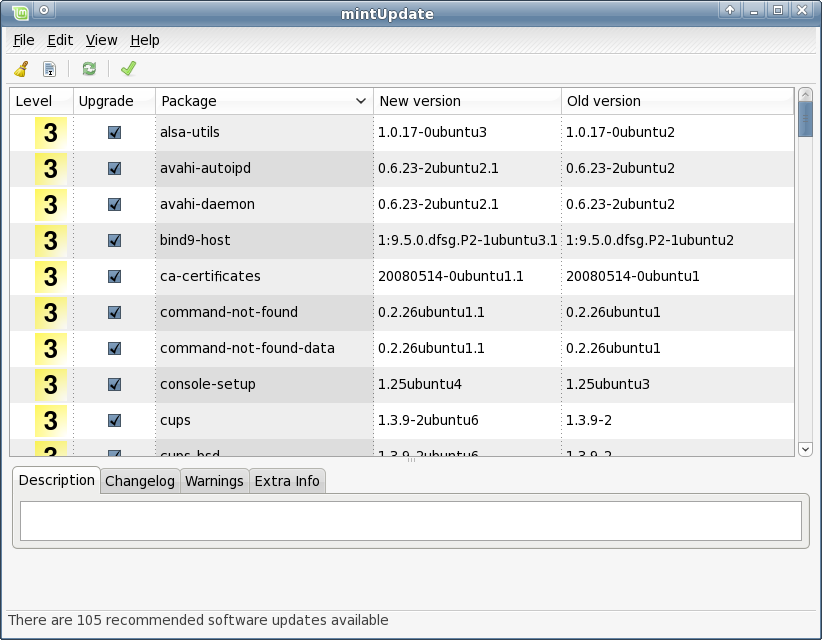
Task: Switch to the Warnings tab
Action: pyautogui.click(x=214, y=481)
